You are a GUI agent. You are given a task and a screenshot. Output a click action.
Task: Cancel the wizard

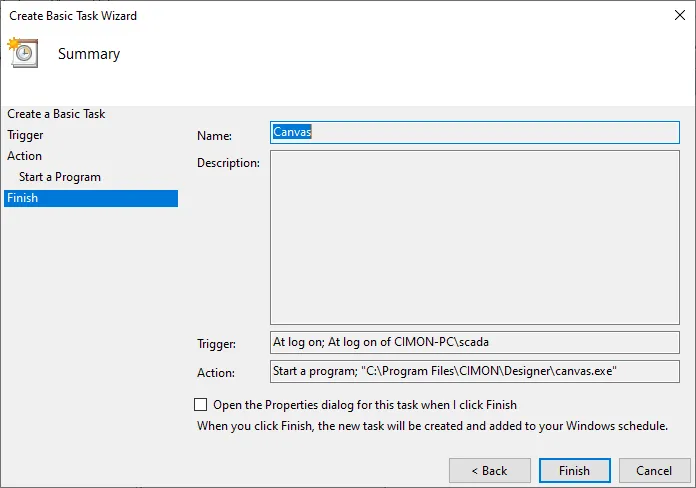coord(654,470)
